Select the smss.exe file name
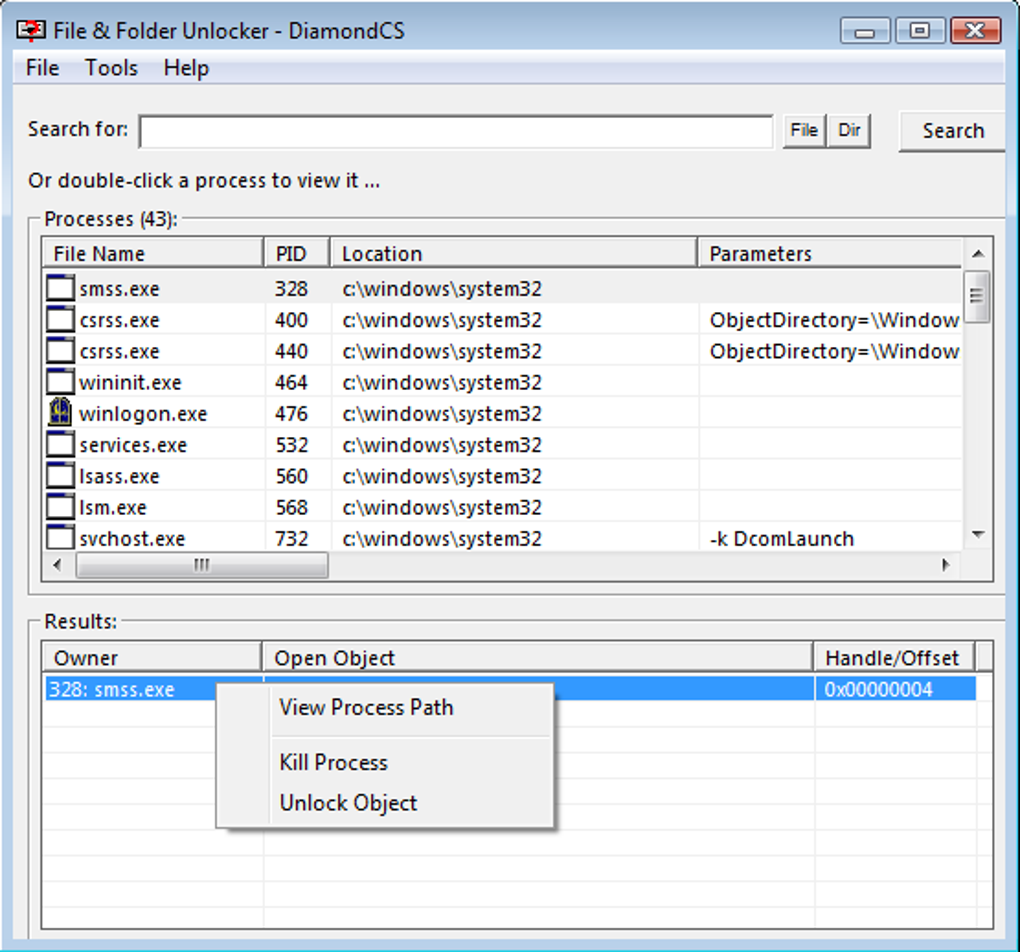This screenshot has width=1020, height=952. (119, 288)
